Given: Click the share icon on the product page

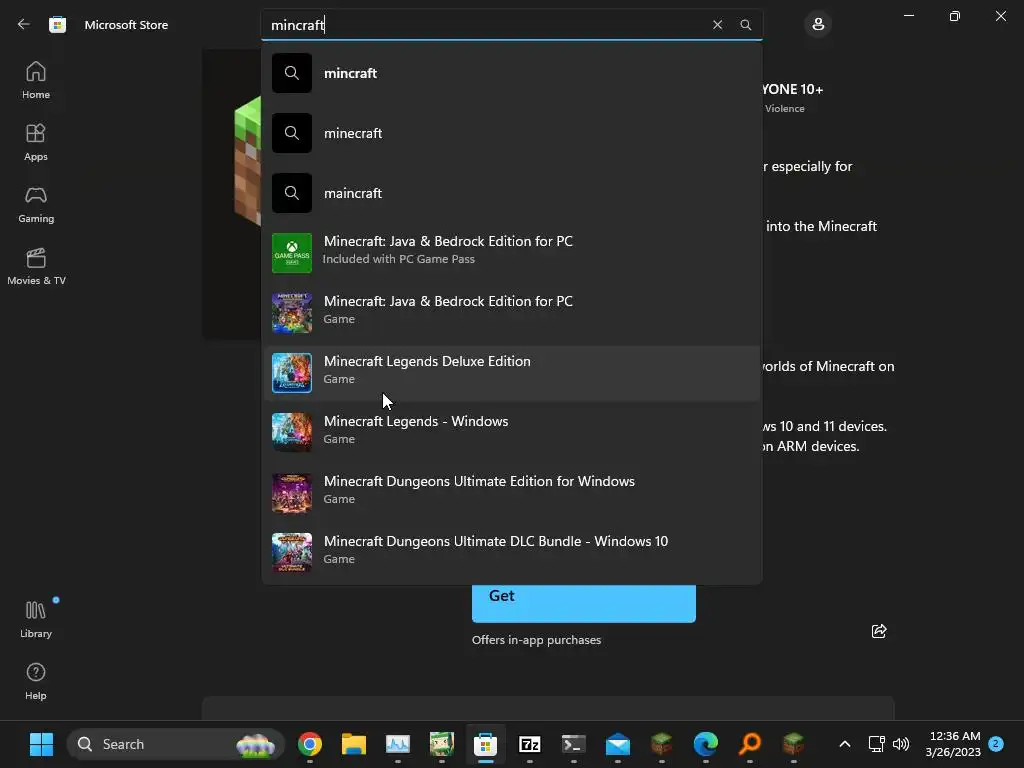Looking at the screenshot, I should tap(879, 631).
